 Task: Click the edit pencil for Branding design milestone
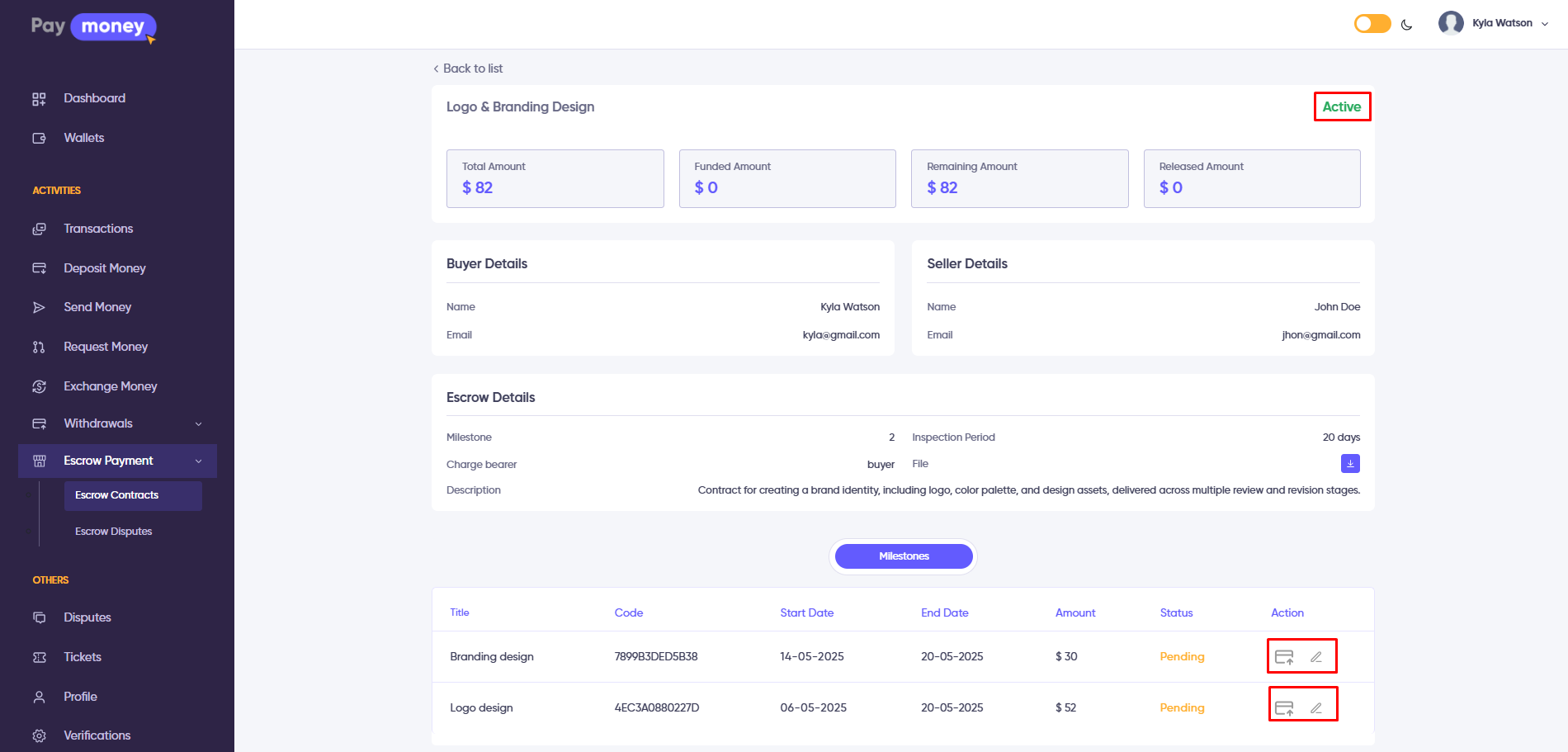click(x=1316, y=657)
